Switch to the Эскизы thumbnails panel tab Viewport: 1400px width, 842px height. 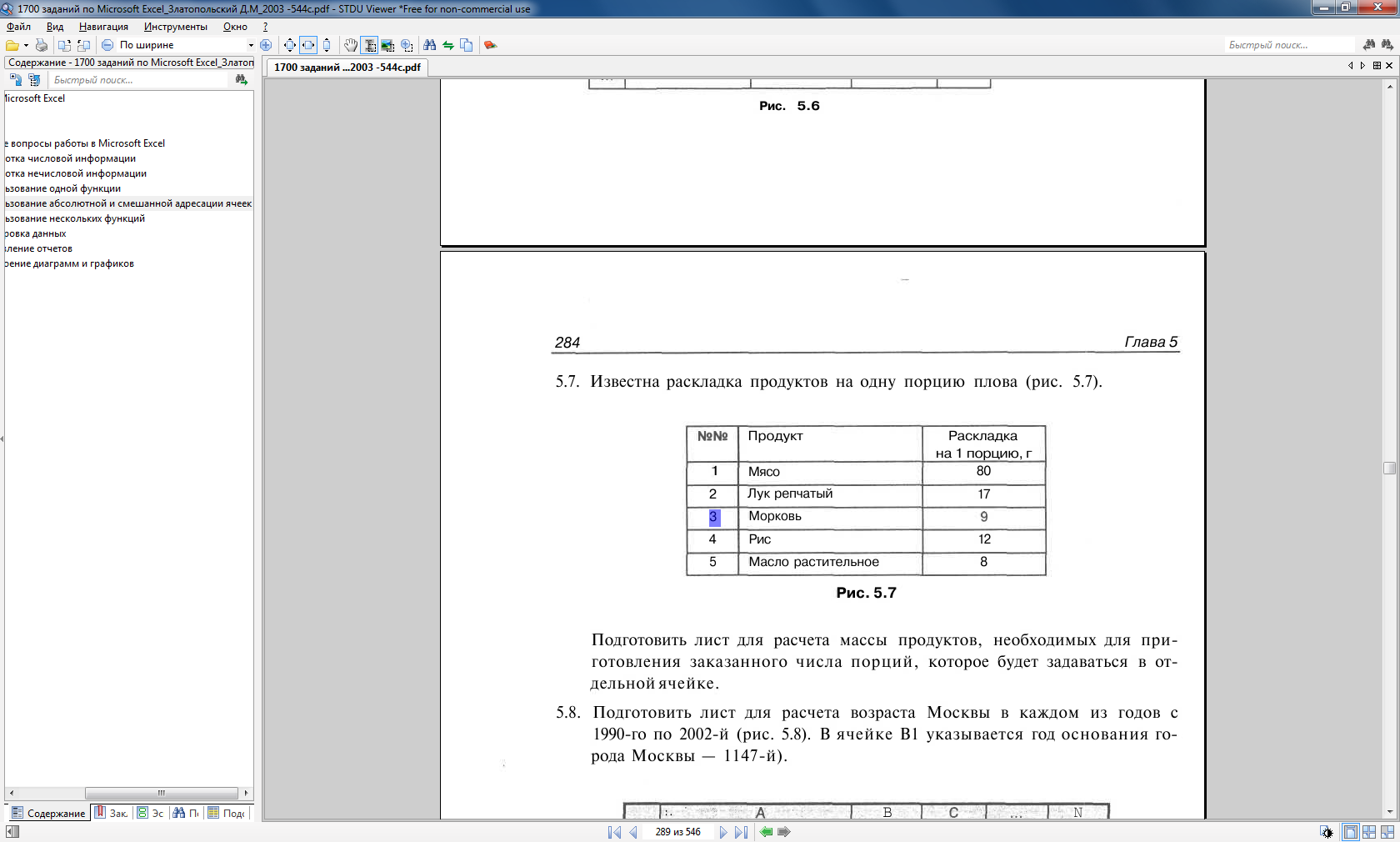[x=151, y=813]
